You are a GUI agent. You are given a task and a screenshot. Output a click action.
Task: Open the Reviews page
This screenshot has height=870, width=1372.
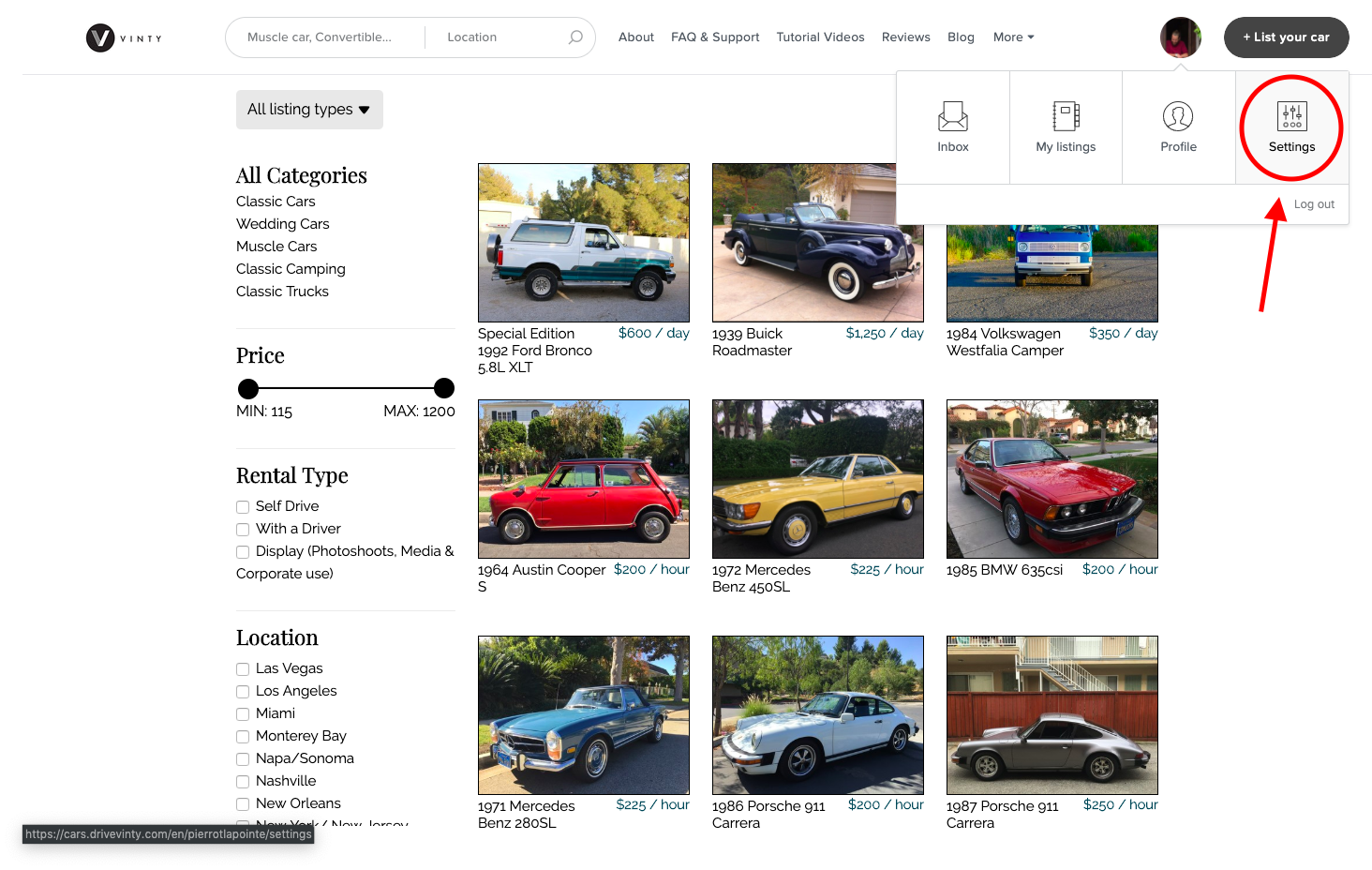tap(905, 37)
